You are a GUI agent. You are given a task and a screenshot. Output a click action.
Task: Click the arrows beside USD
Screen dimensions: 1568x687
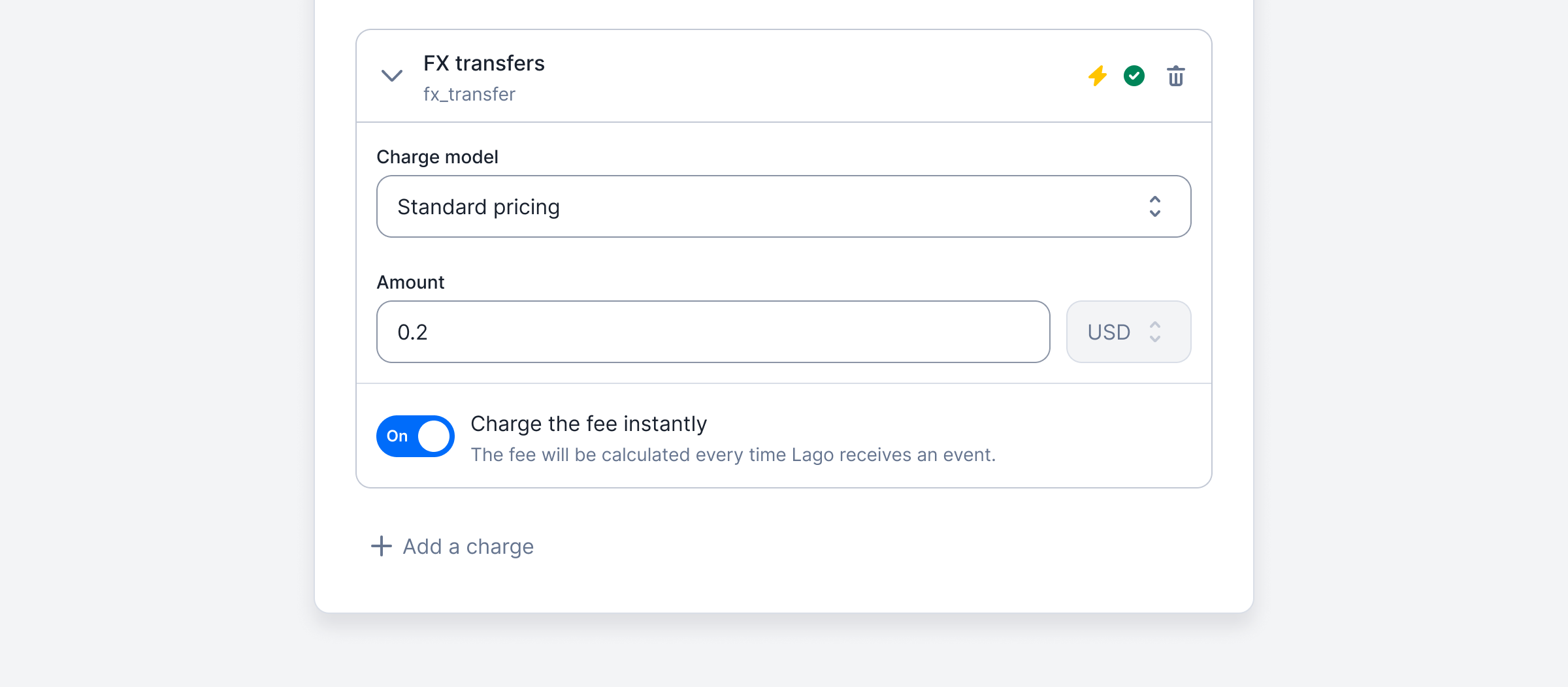(1154, 332)
